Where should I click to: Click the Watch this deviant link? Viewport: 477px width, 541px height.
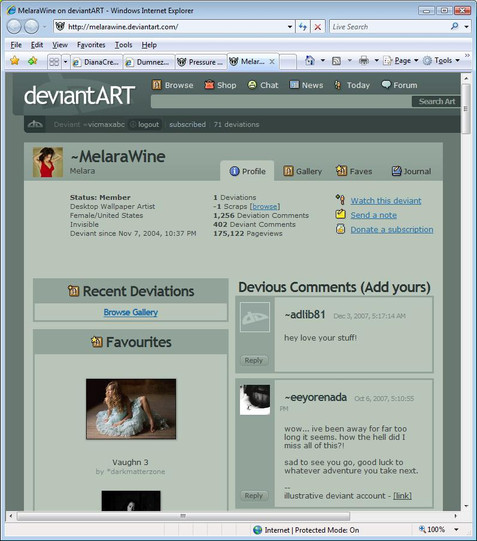tap(386, 200)
